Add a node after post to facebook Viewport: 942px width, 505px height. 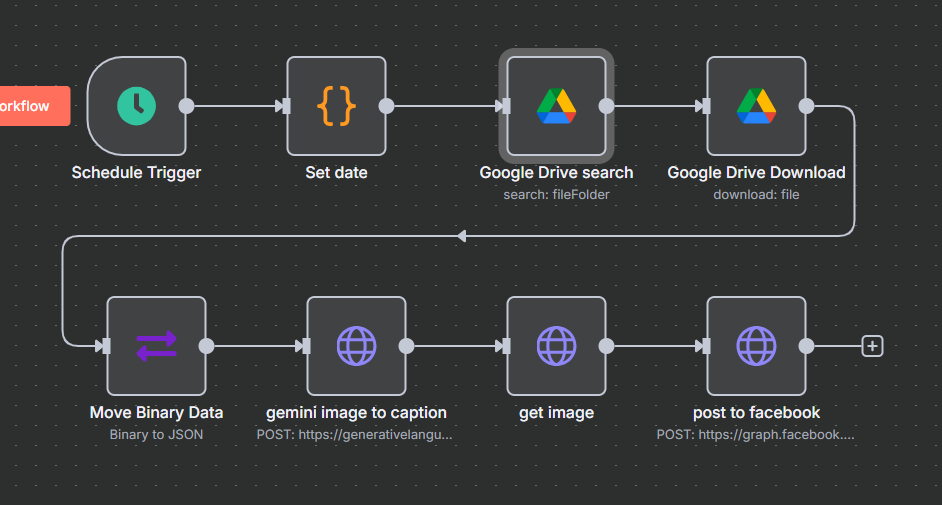click(x=872, y=346)
